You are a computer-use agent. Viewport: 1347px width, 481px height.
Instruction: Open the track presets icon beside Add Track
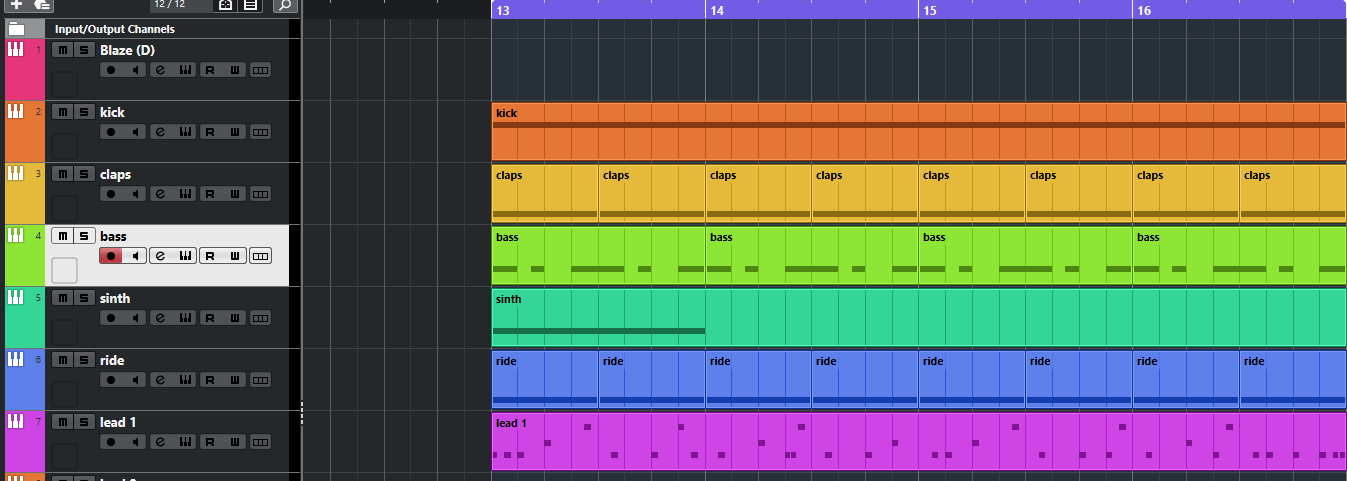42,5
